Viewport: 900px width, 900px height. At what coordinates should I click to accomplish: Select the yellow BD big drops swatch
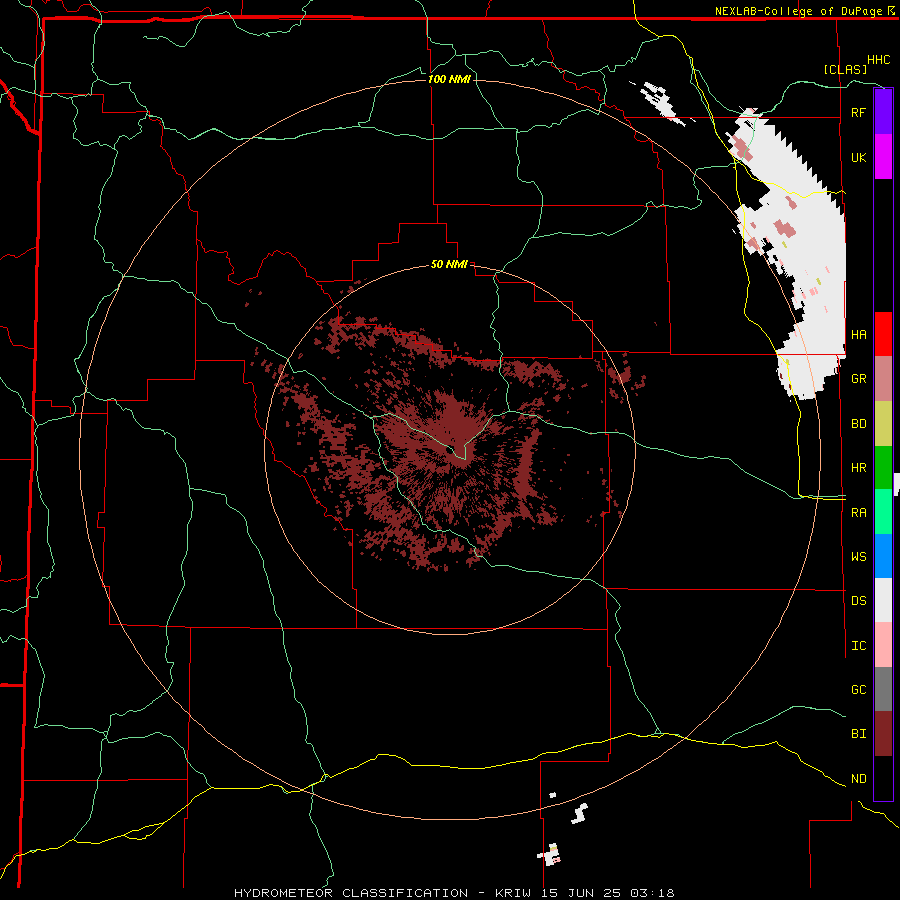tap(883, 424)
